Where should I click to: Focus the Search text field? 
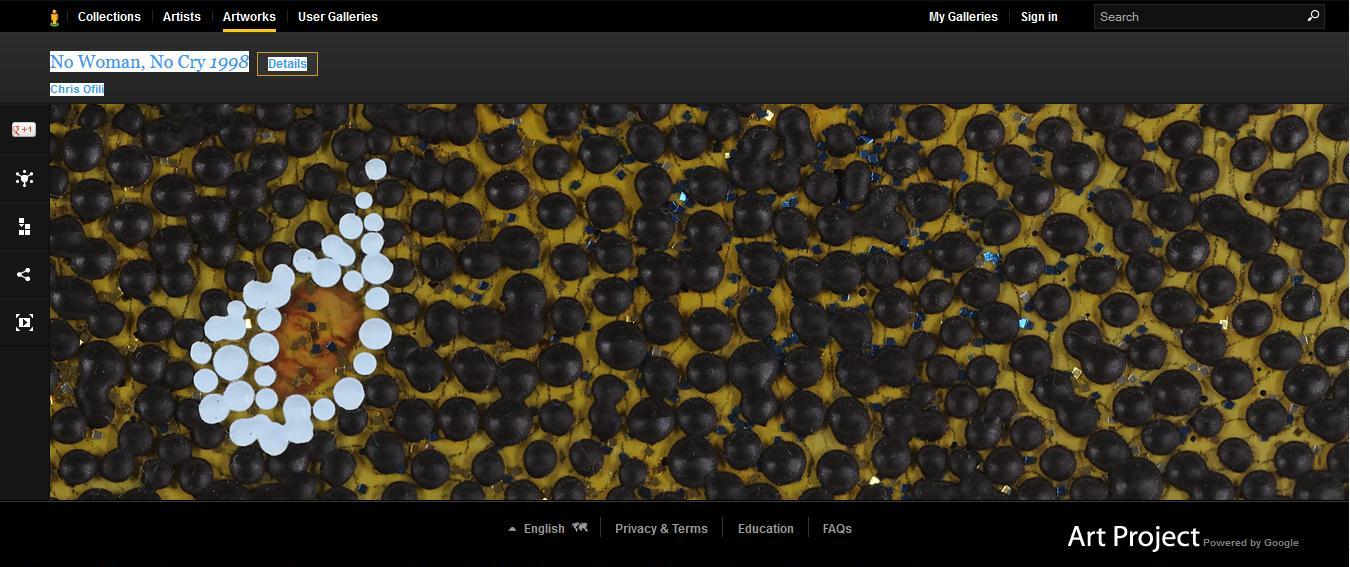coord(1198,17)
